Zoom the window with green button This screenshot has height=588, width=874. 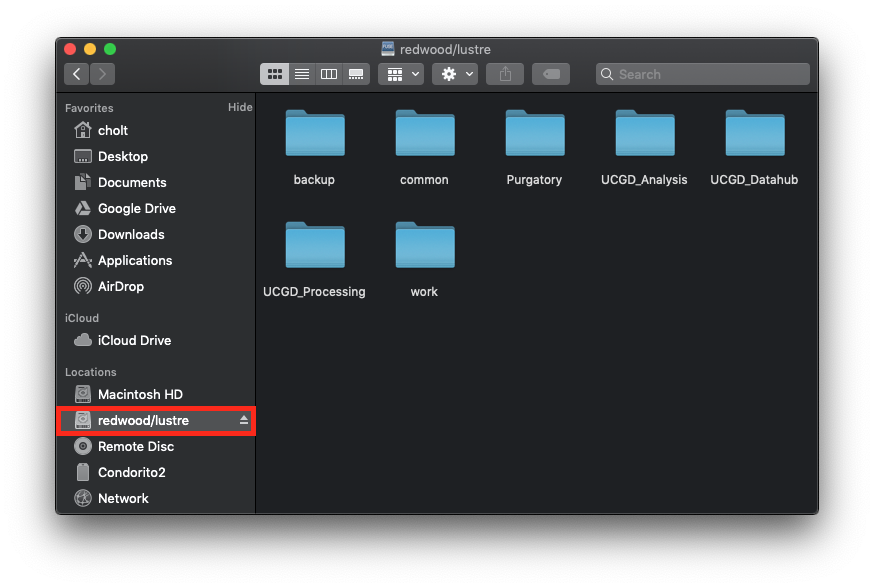pos(110,49)
